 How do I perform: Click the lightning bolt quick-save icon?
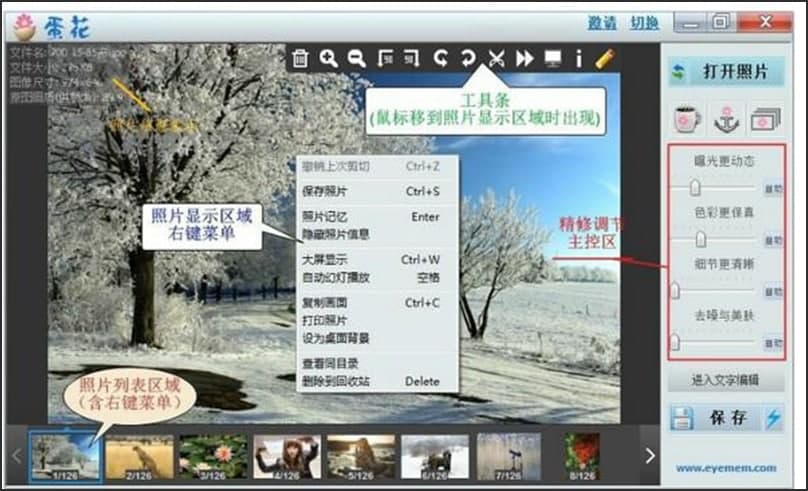pyautogui.click(x=773, y=418)
